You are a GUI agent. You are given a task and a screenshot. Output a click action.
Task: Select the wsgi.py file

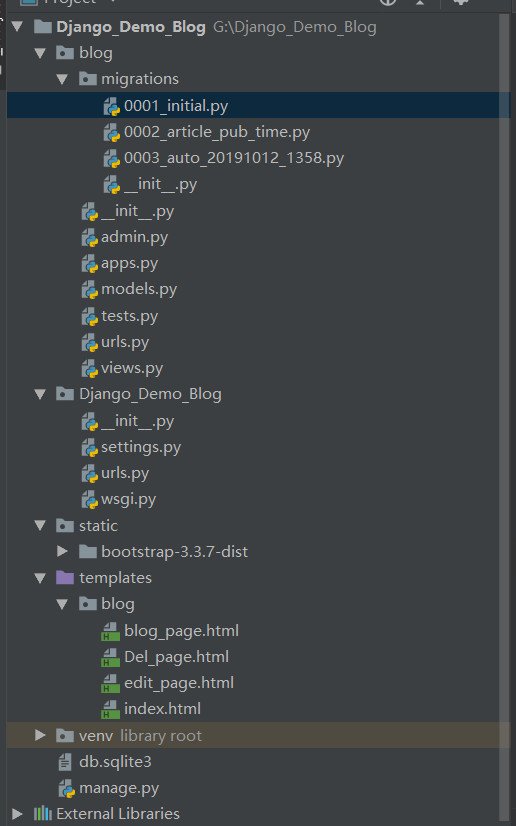pyautogui.click(x=128, y=499)
